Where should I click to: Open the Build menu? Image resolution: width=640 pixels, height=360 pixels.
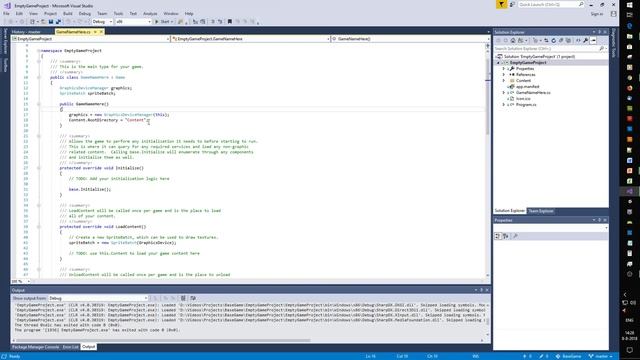[x=68, y=13]
